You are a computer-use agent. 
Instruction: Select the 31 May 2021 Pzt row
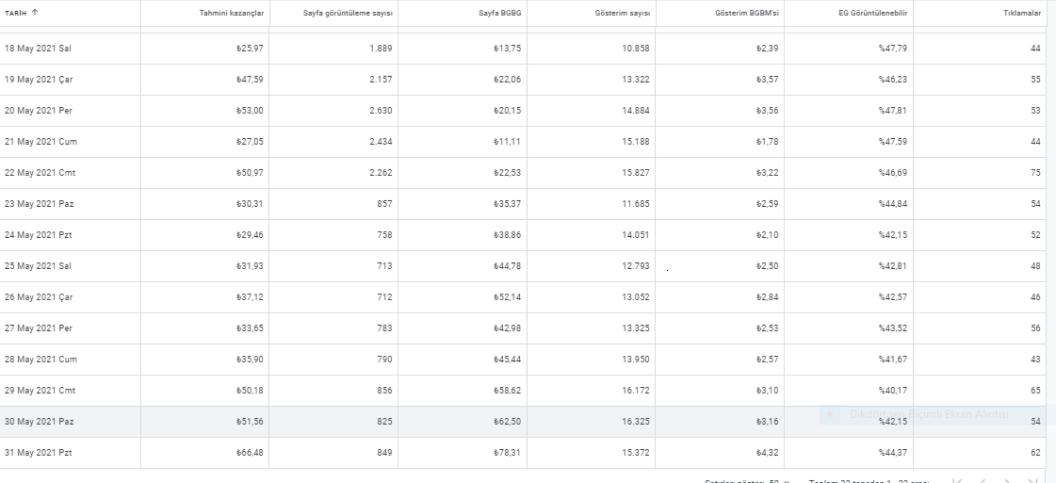pos(523,453)
